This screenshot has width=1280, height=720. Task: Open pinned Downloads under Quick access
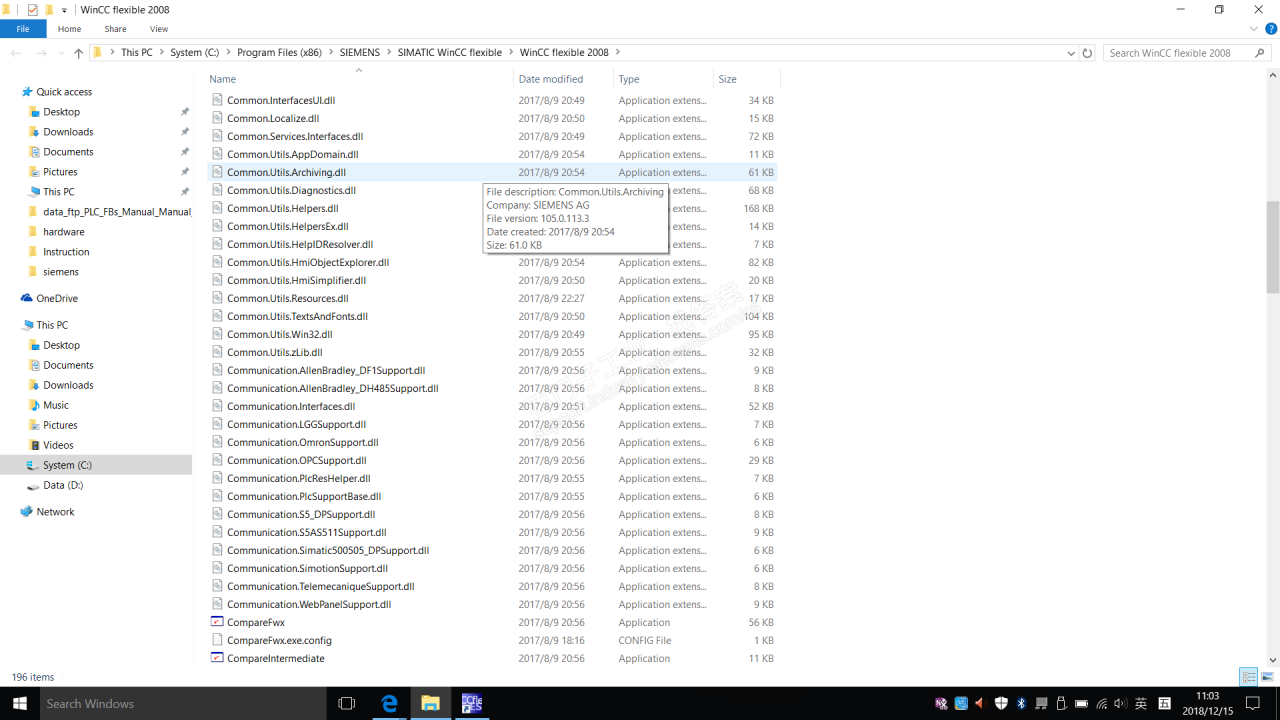click(x=68, y=132)
